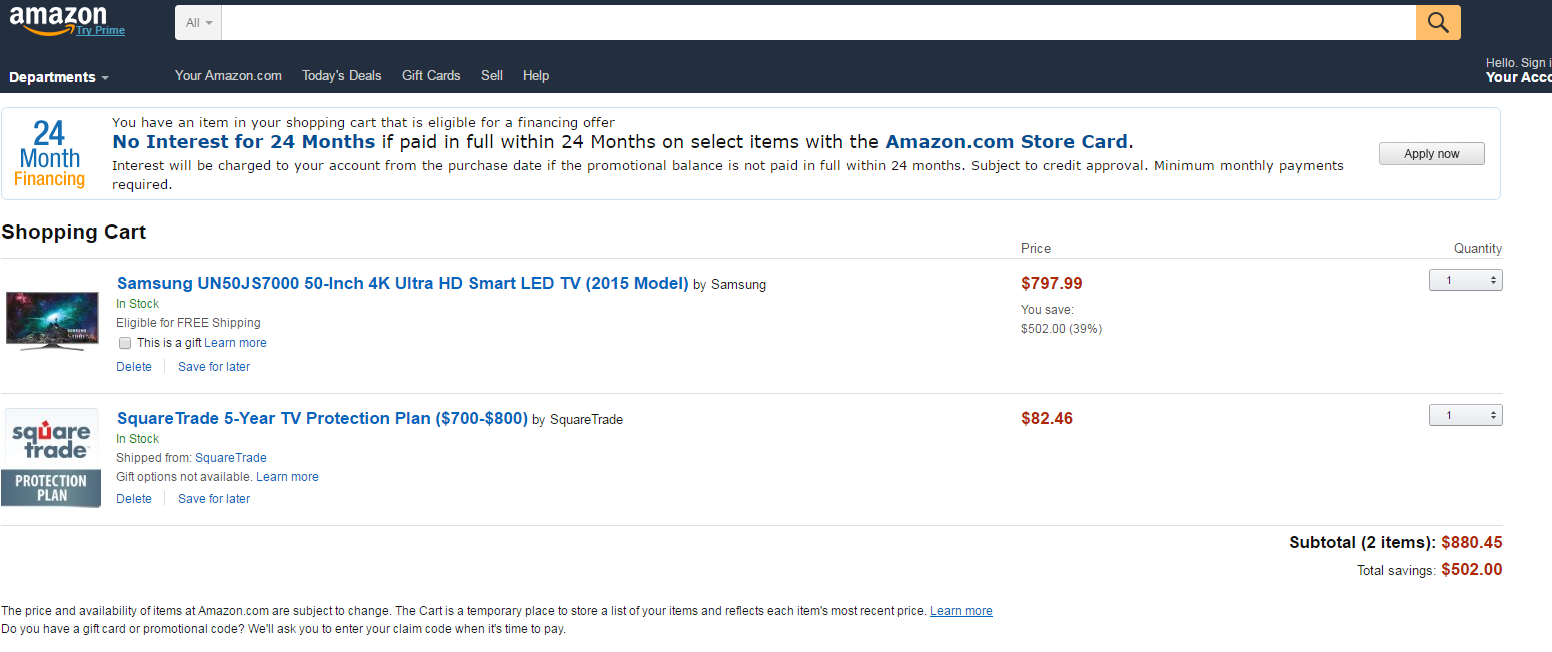Click the 24 Month Financing badge

click(50, 154)
